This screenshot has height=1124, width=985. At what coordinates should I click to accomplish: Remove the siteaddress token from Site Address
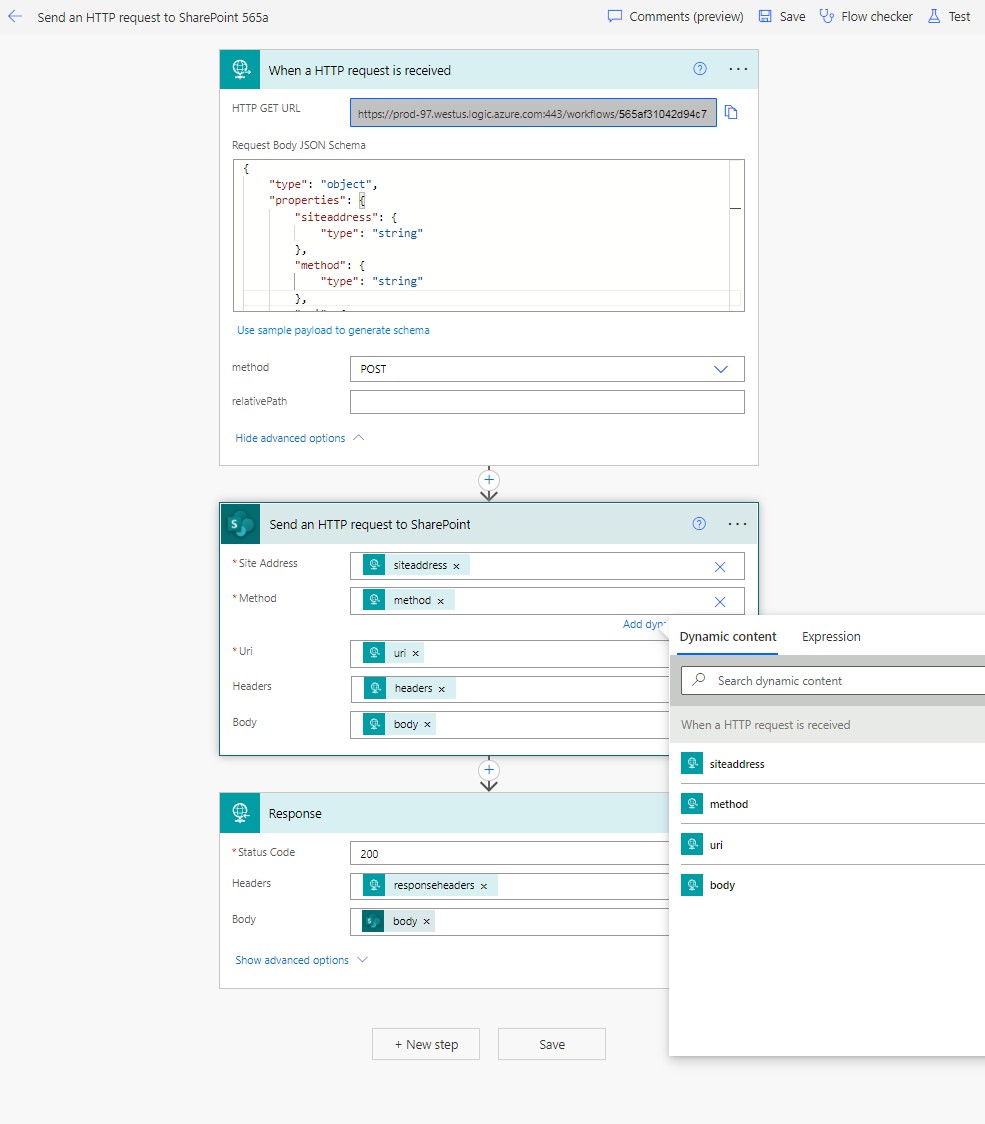(457, 566)
